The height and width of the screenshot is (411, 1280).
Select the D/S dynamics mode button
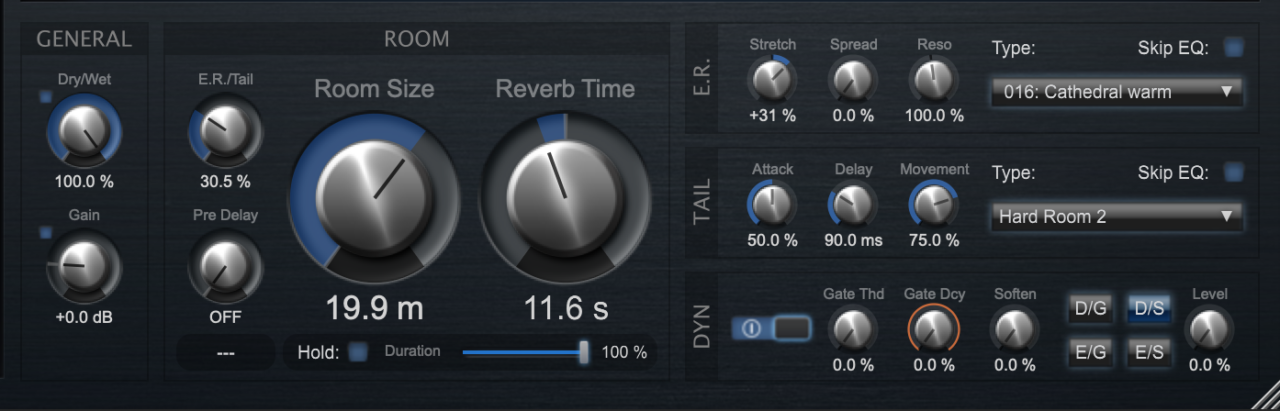pos(1149,307)
